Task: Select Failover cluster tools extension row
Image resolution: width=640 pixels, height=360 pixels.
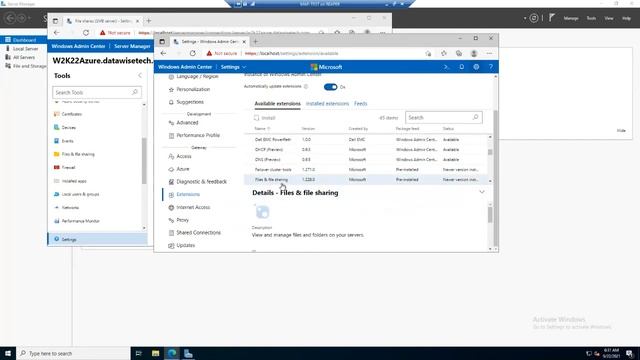Action: click(367, 169)
